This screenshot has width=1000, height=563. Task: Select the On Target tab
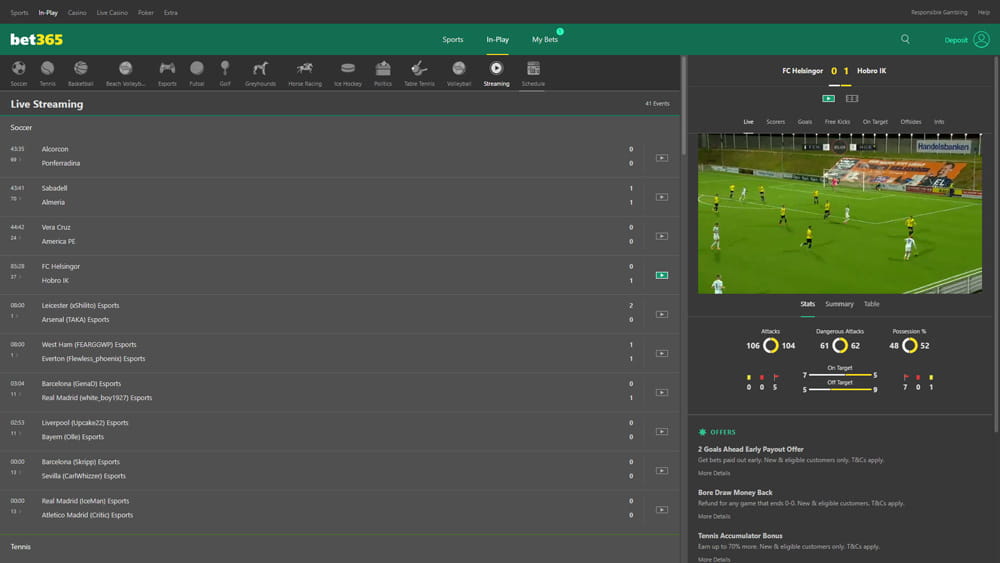875,122
